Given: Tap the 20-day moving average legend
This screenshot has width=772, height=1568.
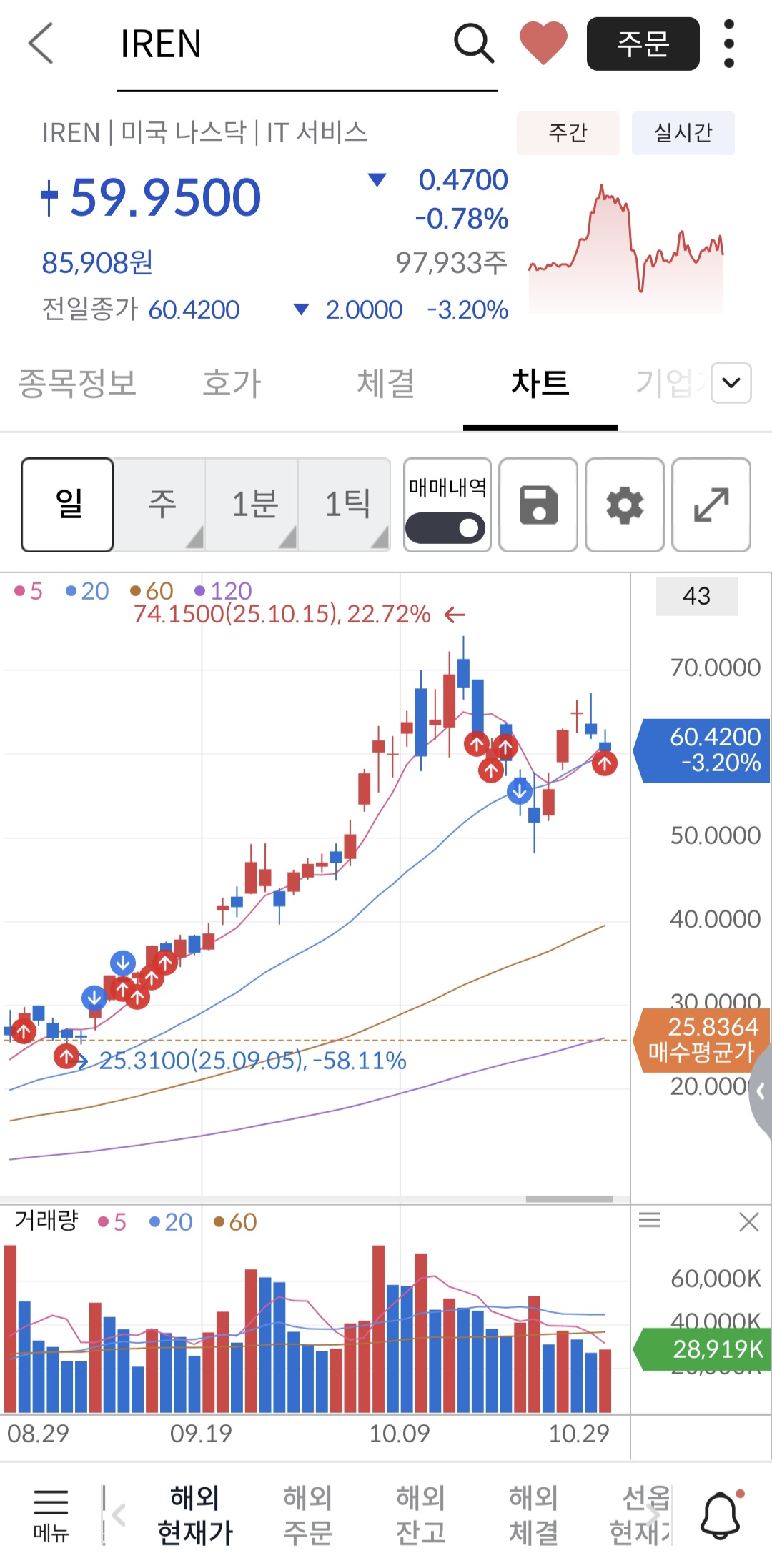Looking at the screenshot, I should coord(86,591).
